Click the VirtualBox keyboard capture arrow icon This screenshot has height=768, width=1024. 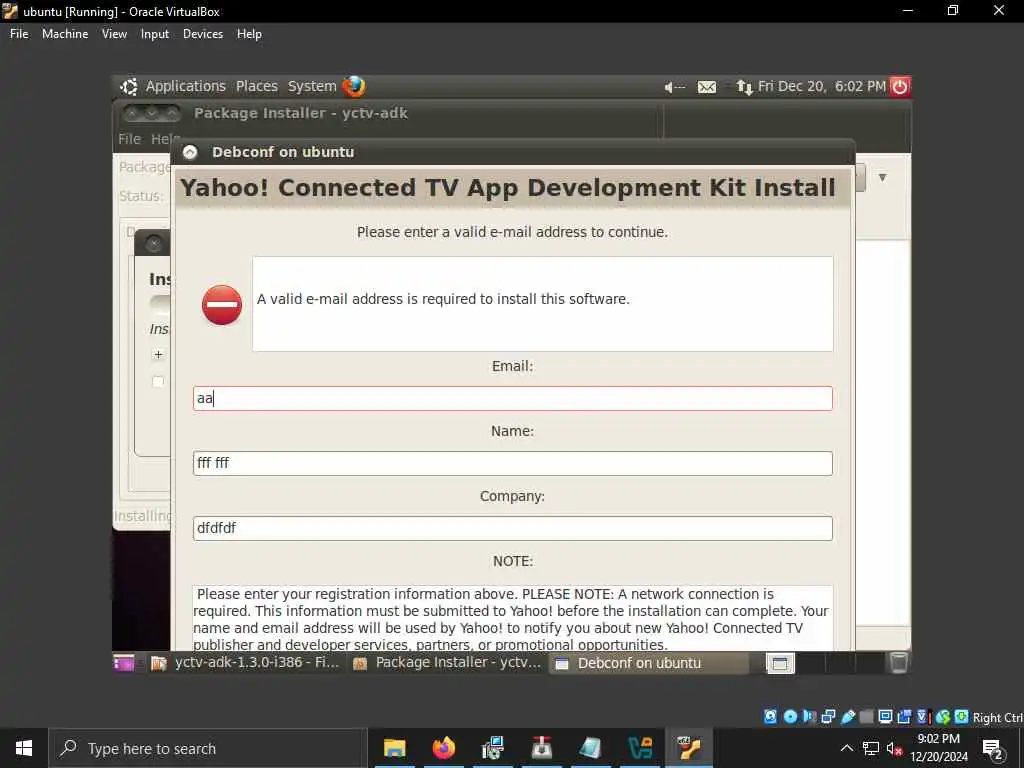coord(961,717)
